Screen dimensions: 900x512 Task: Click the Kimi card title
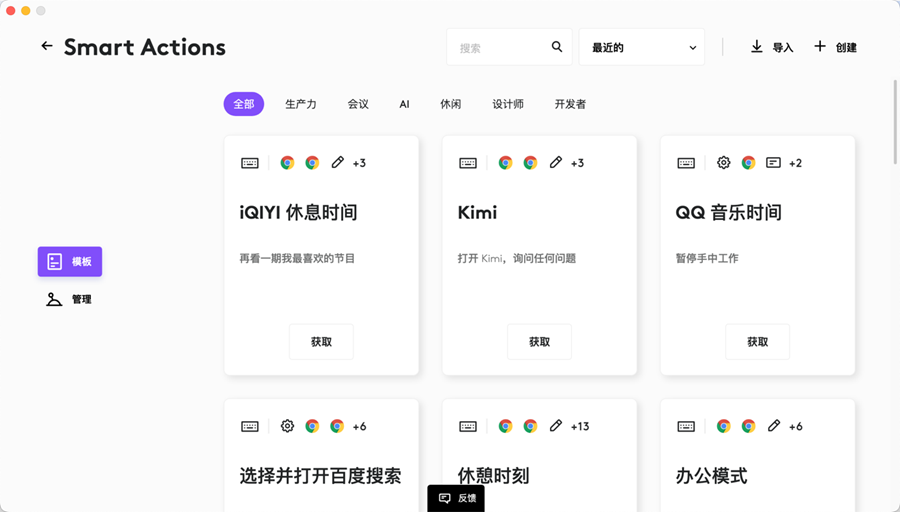(478, 212)
